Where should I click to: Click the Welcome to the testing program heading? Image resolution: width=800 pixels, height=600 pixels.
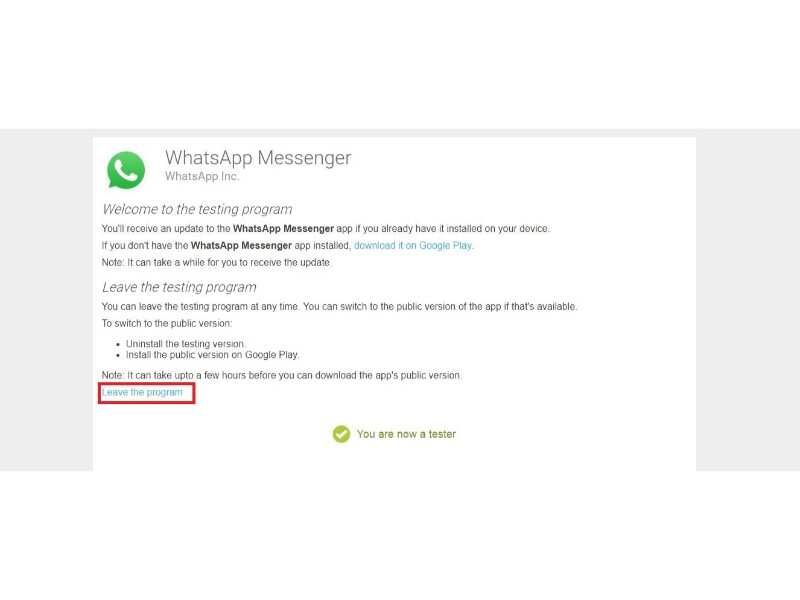coord(197,209)
